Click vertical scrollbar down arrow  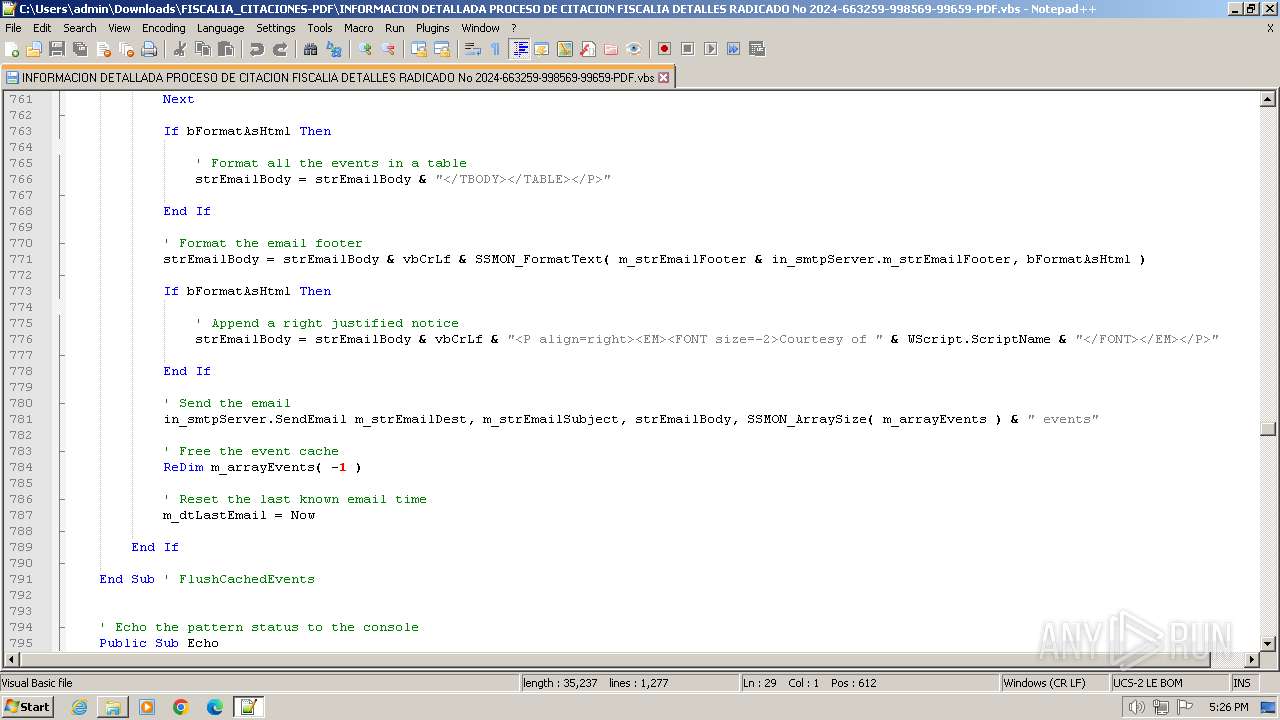click(x=1268, y=643)
